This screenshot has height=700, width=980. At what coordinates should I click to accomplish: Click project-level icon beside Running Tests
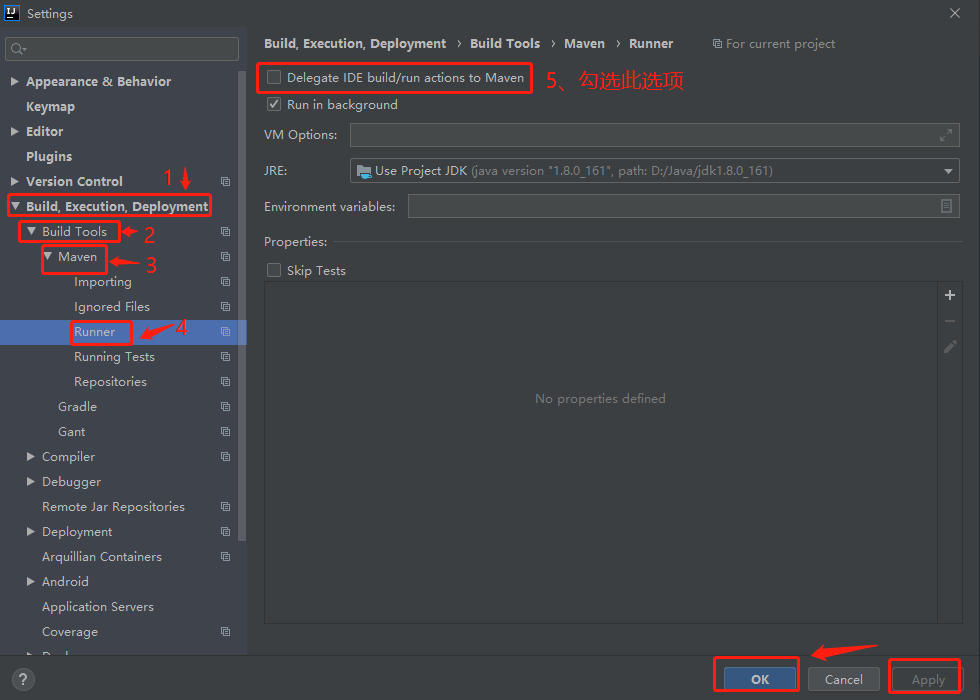226,356
